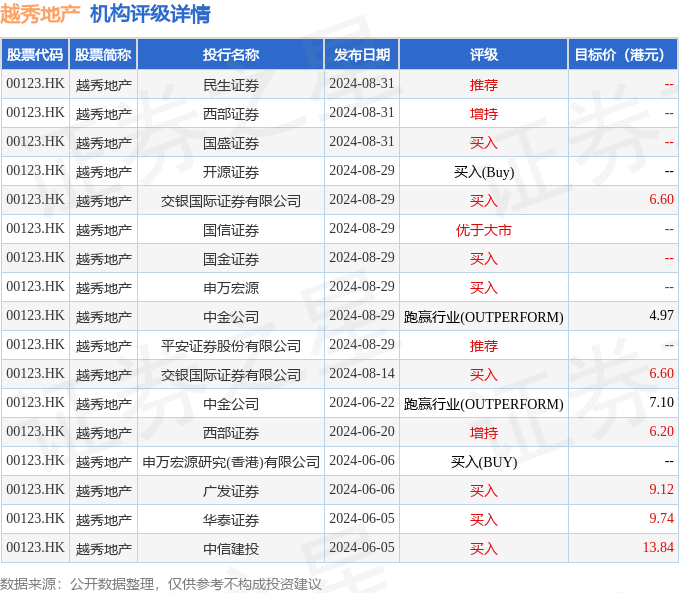The image size is (679, 593).
Task: Select the 开源证券 cell
Action: 231,172
